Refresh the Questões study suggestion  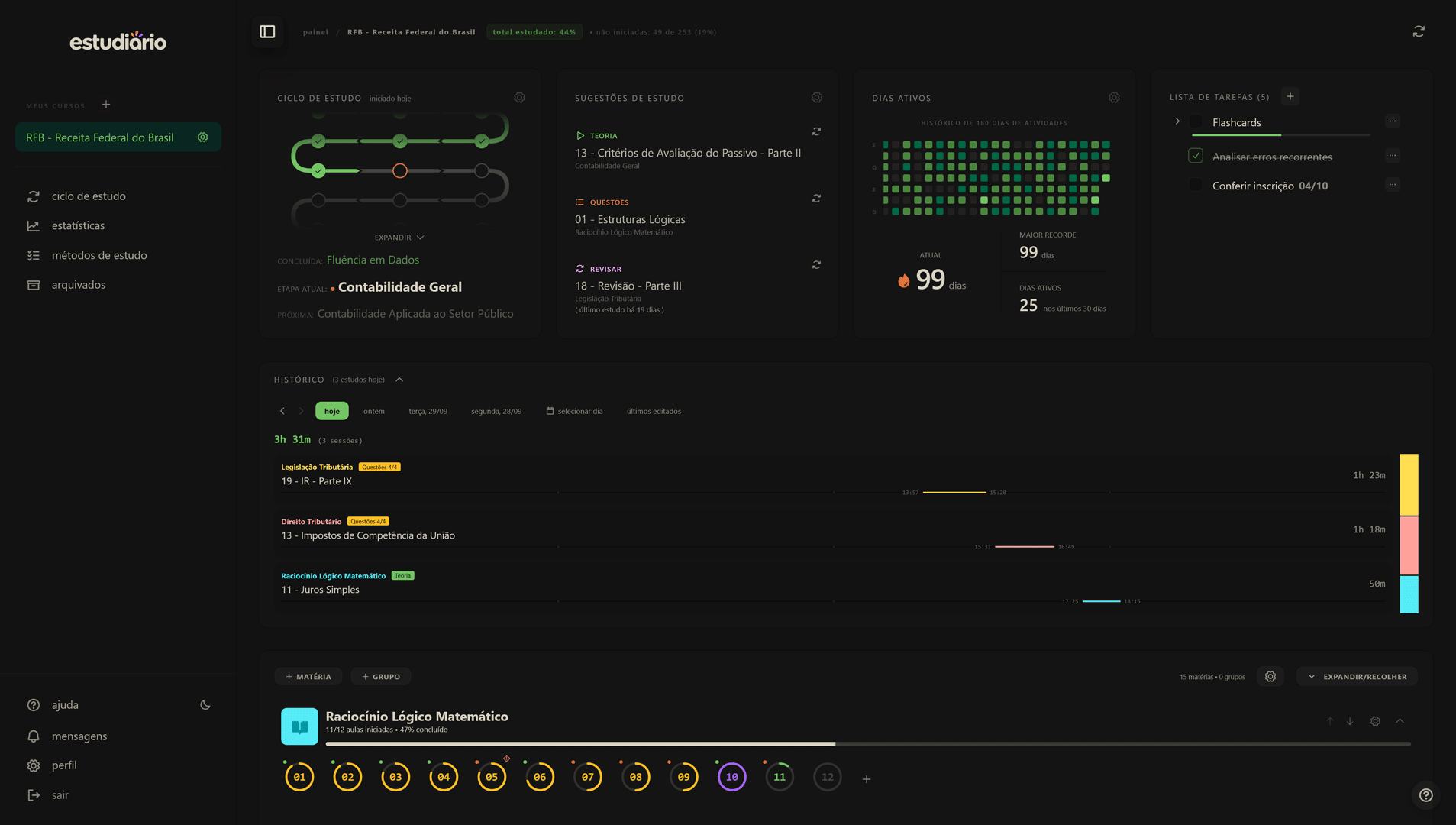pos(816,198)
